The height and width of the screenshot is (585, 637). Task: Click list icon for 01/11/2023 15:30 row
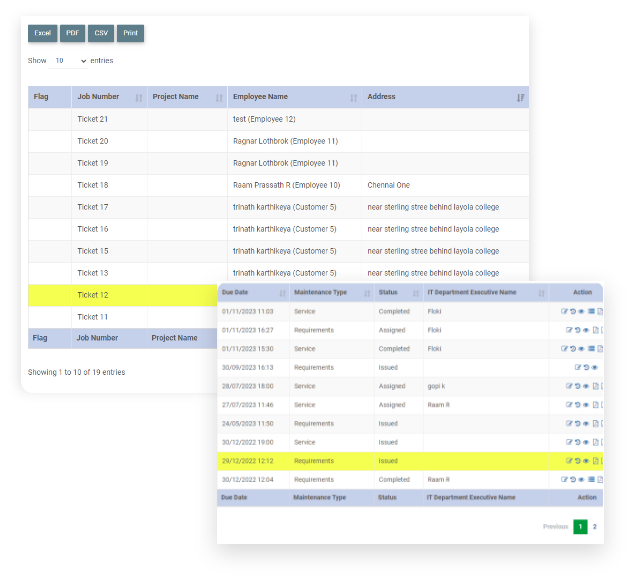coord(591,349)
